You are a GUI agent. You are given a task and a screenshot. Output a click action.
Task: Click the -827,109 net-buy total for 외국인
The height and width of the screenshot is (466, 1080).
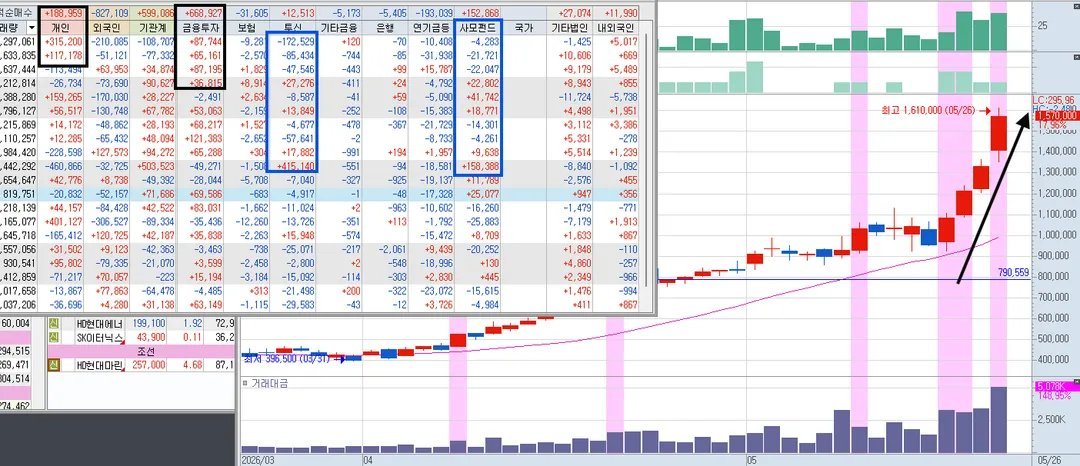pos(110,12)
